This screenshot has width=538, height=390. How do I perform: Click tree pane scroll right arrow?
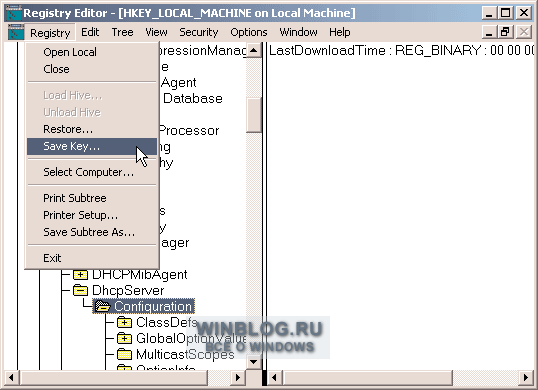[237, 378]
